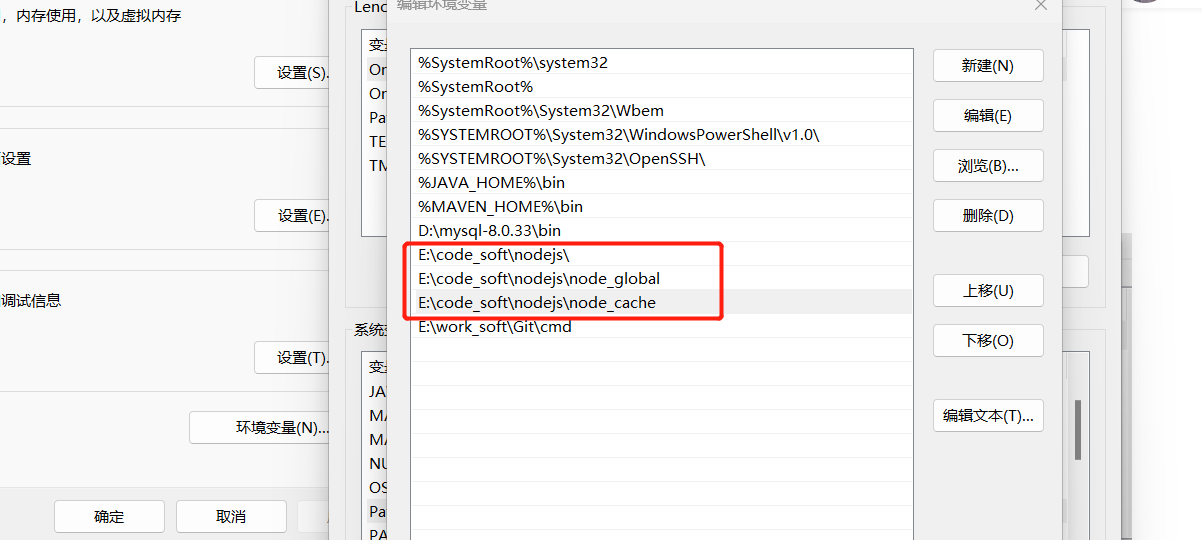This screenshot has width=1202, height=540.
Task: Open the 浏览(B)... folder browser
Action: coord(988,166)
